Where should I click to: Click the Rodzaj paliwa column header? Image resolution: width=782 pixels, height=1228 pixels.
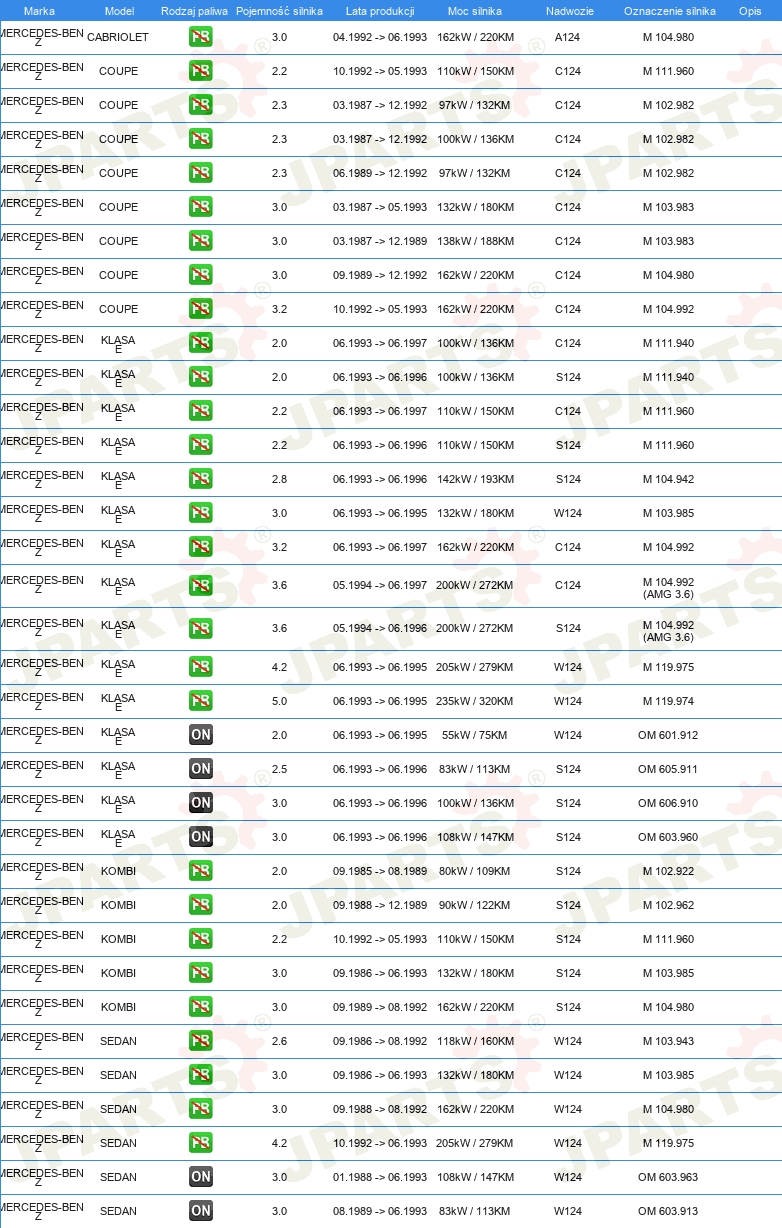pos(194,11)
